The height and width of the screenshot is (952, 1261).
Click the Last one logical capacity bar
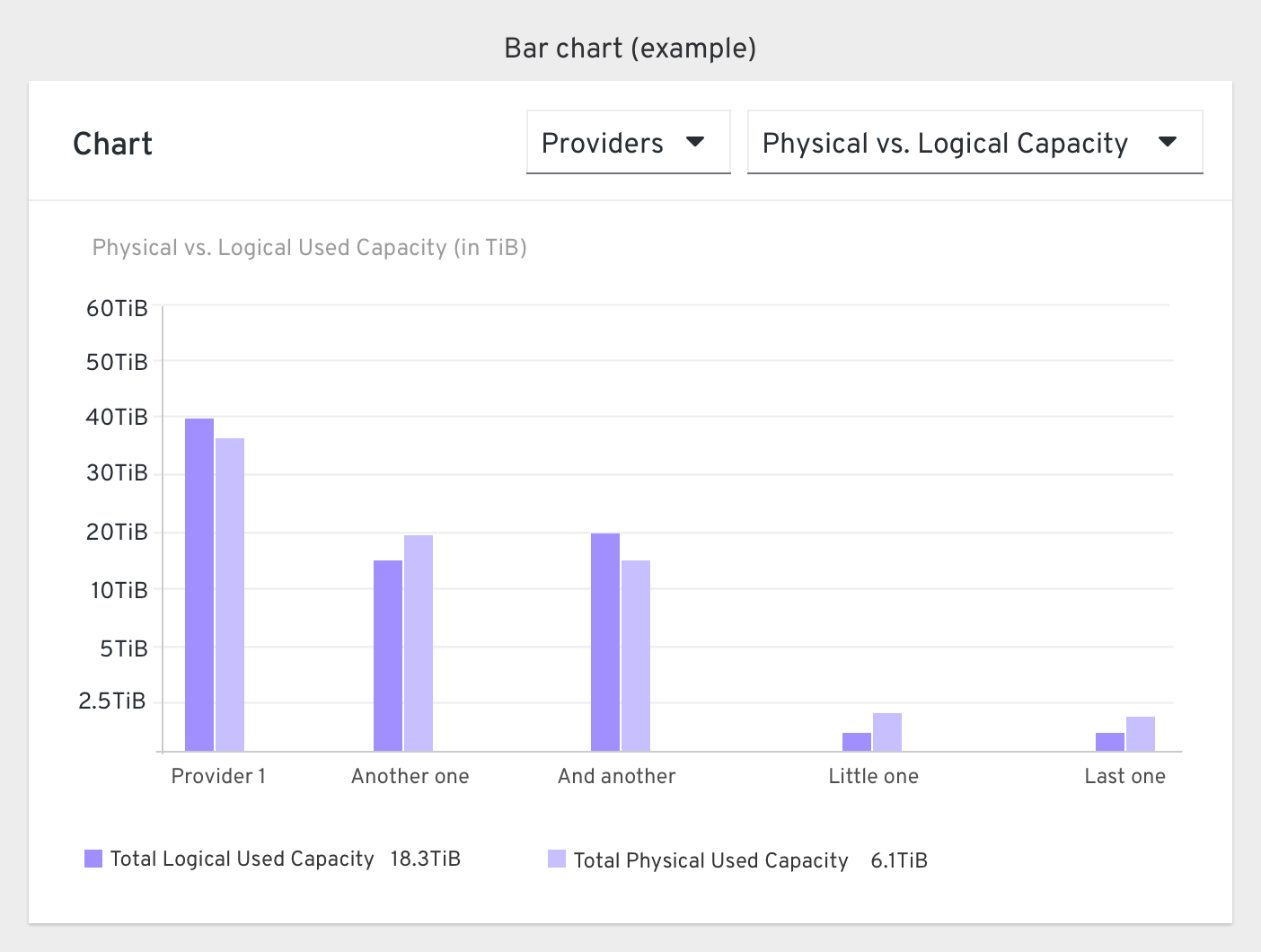tap(1110, 742)
